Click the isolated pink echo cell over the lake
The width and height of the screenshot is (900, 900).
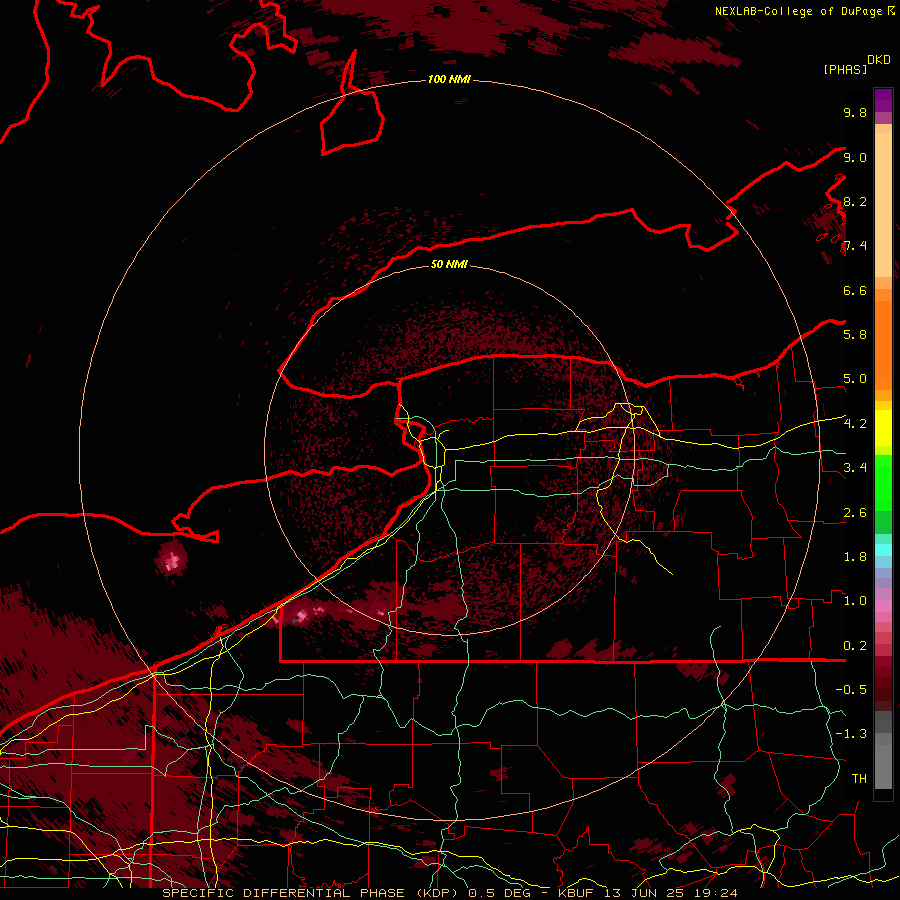coord(171,559)
